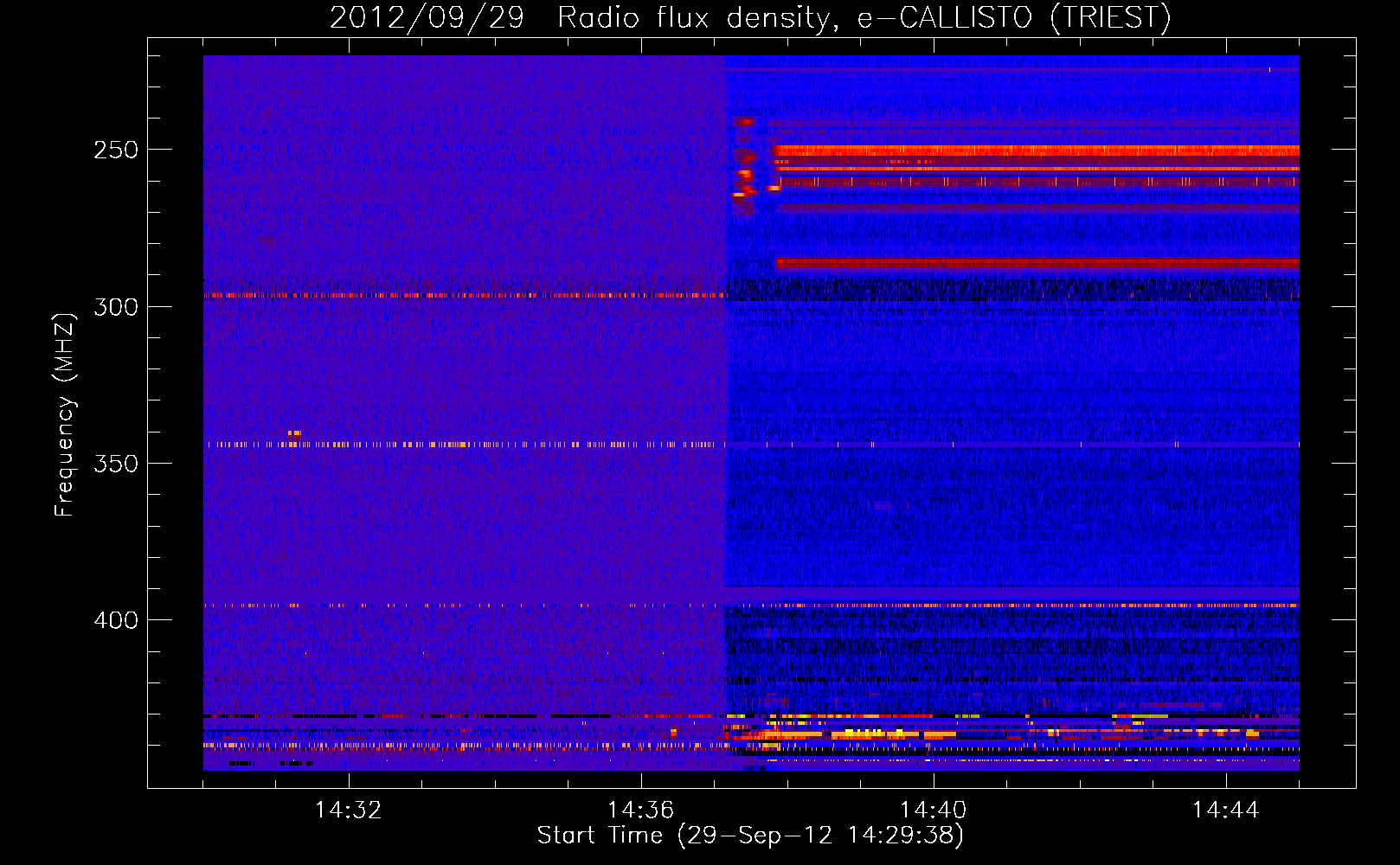Click the 14:44 time tick label
Image resolution: width=1400 pixels, height=865 pixels.
(x=1225, y=811)
